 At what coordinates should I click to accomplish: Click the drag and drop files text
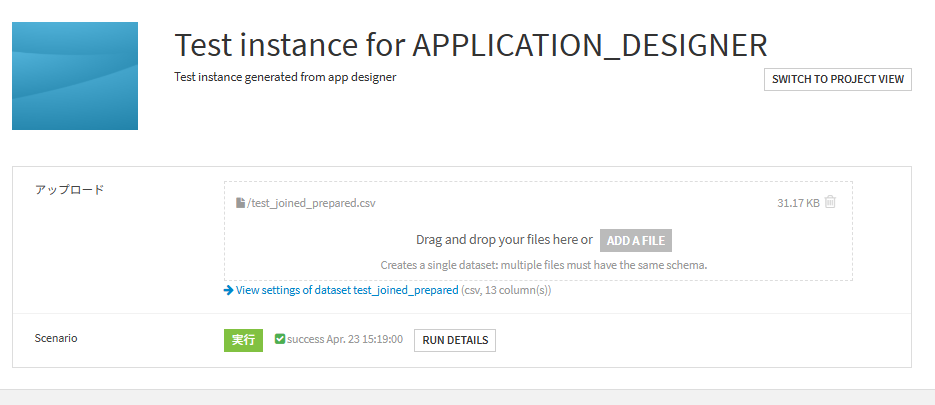pos(504,240)
